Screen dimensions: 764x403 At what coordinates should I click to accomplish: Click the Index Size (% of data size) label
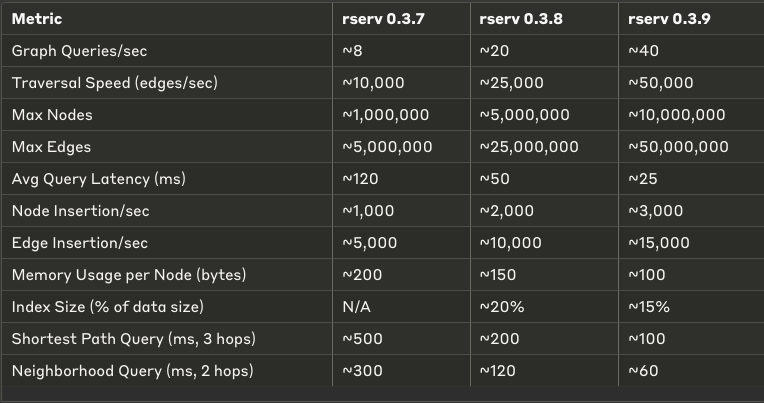pyautogui.click(x=108, y=307)
